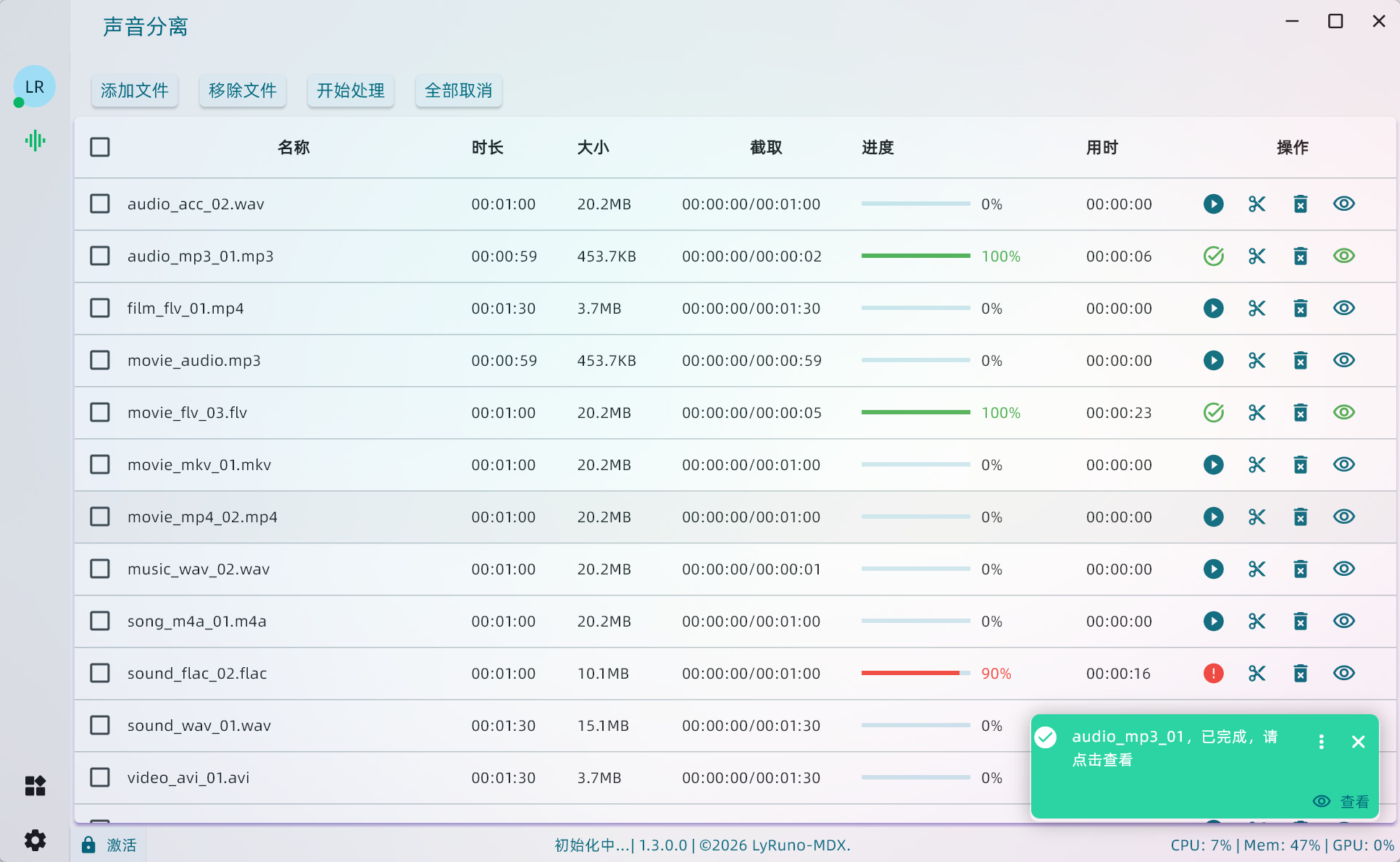The height and width of the screenshot is (862, 1400).
Task: Click the 添加文件 button to add files
Action: (134, 91)
